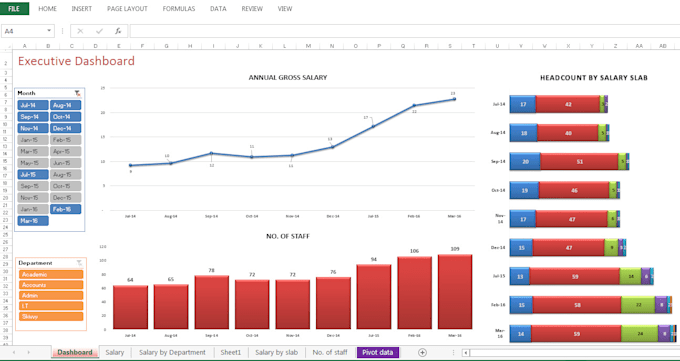The width and height of the screenshot is (680, 361).
Task: Toggle Aug-14 in Month slicer
Action: (65, 105)
